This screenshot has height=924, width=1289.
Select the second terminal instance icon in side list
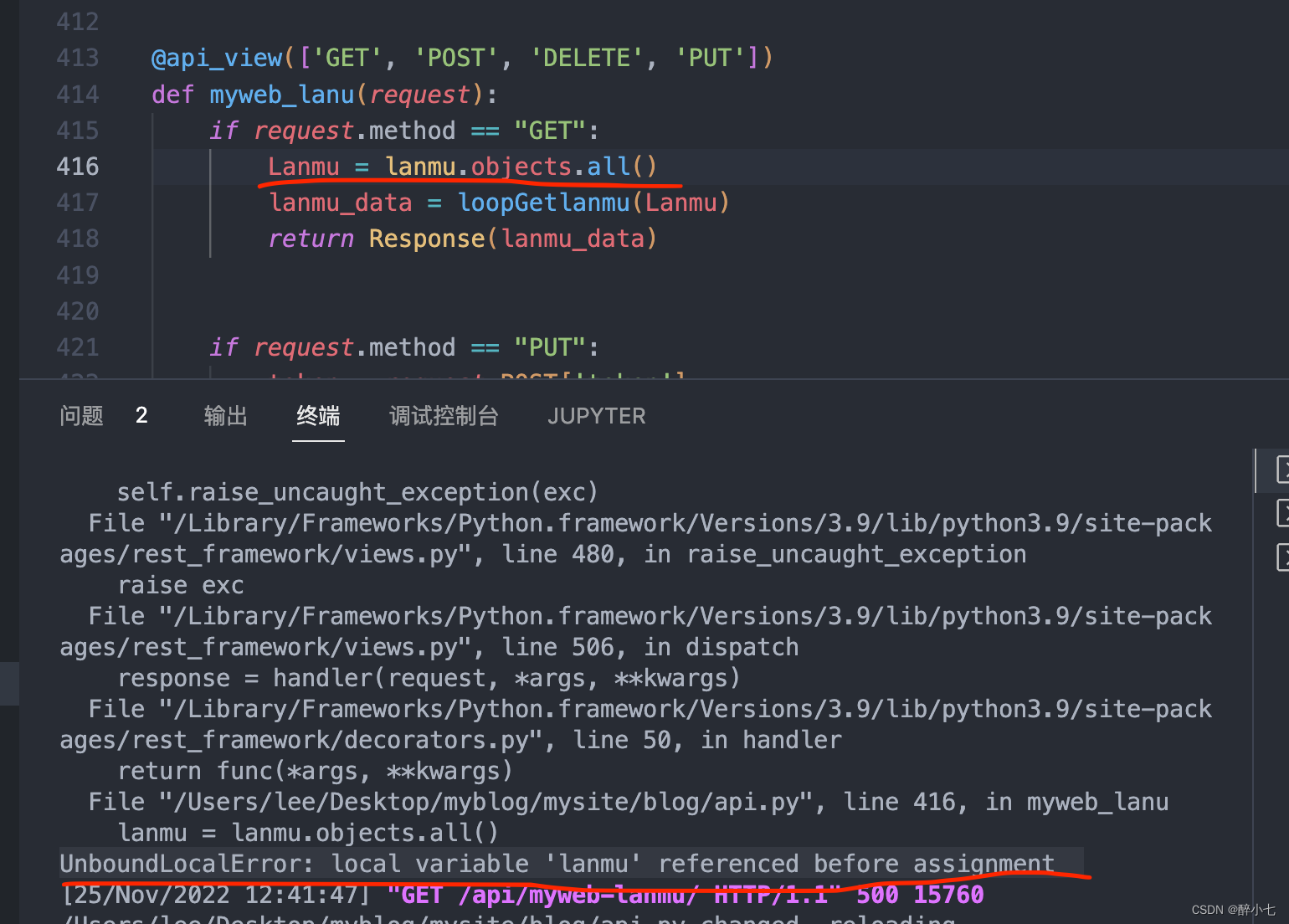tap(1282, 512)
